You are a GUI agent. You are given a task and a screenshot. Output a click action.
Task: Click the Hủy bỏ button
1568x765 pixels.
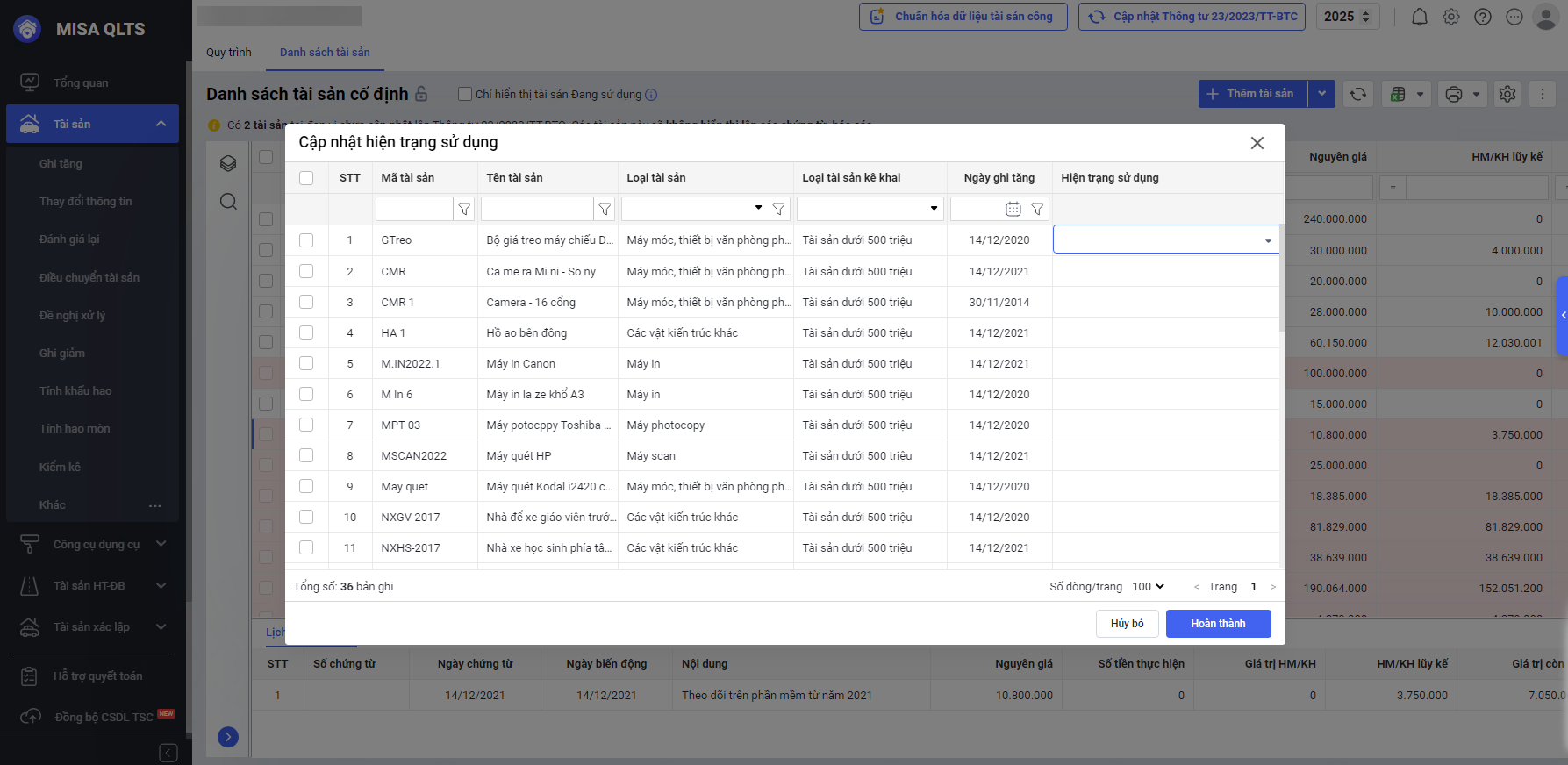tap(1127, 624)
